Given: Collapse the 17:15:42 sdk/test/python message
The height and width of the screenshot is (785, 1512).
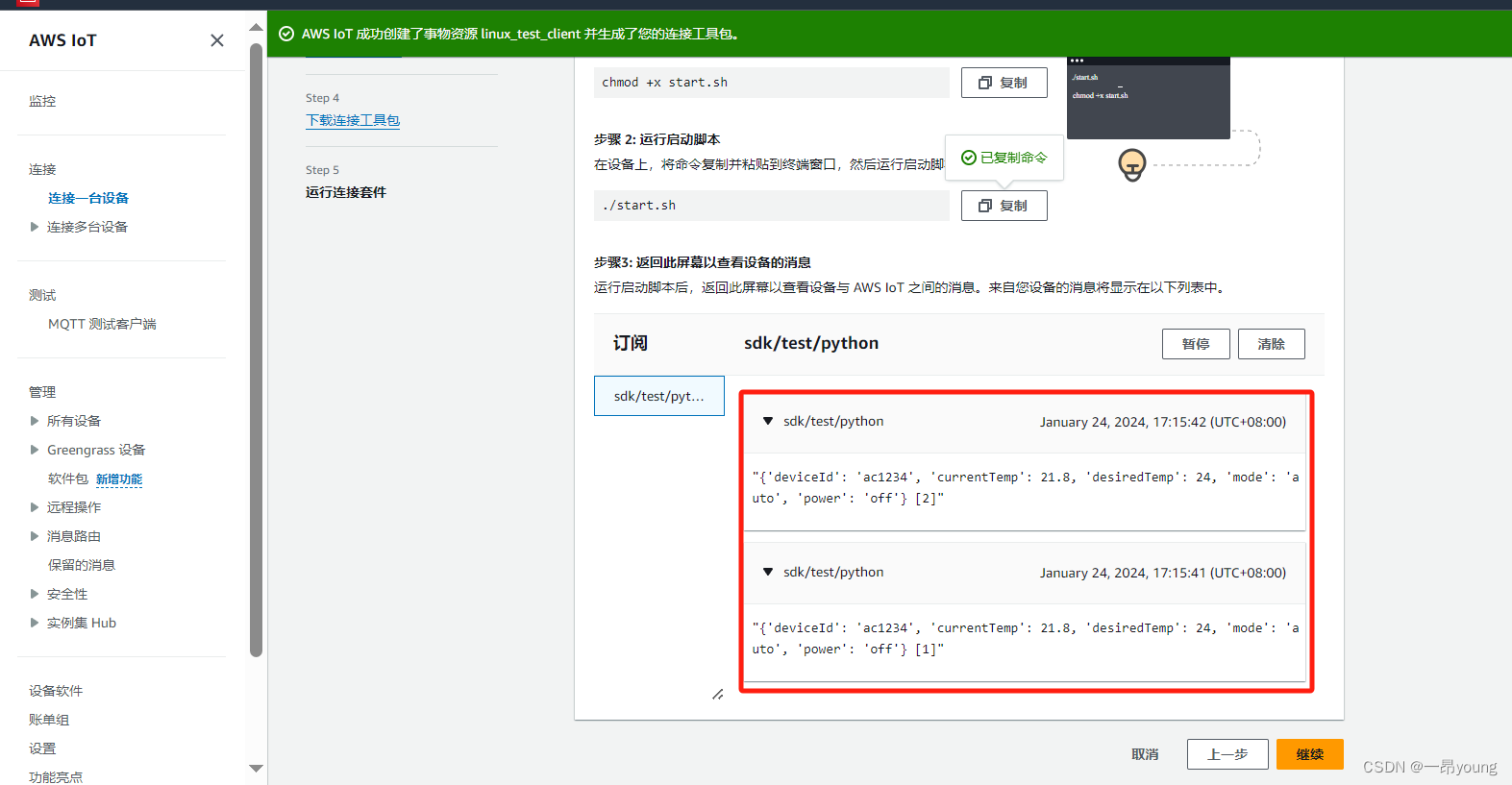Looking at the screenshot, I should (768, 421).
